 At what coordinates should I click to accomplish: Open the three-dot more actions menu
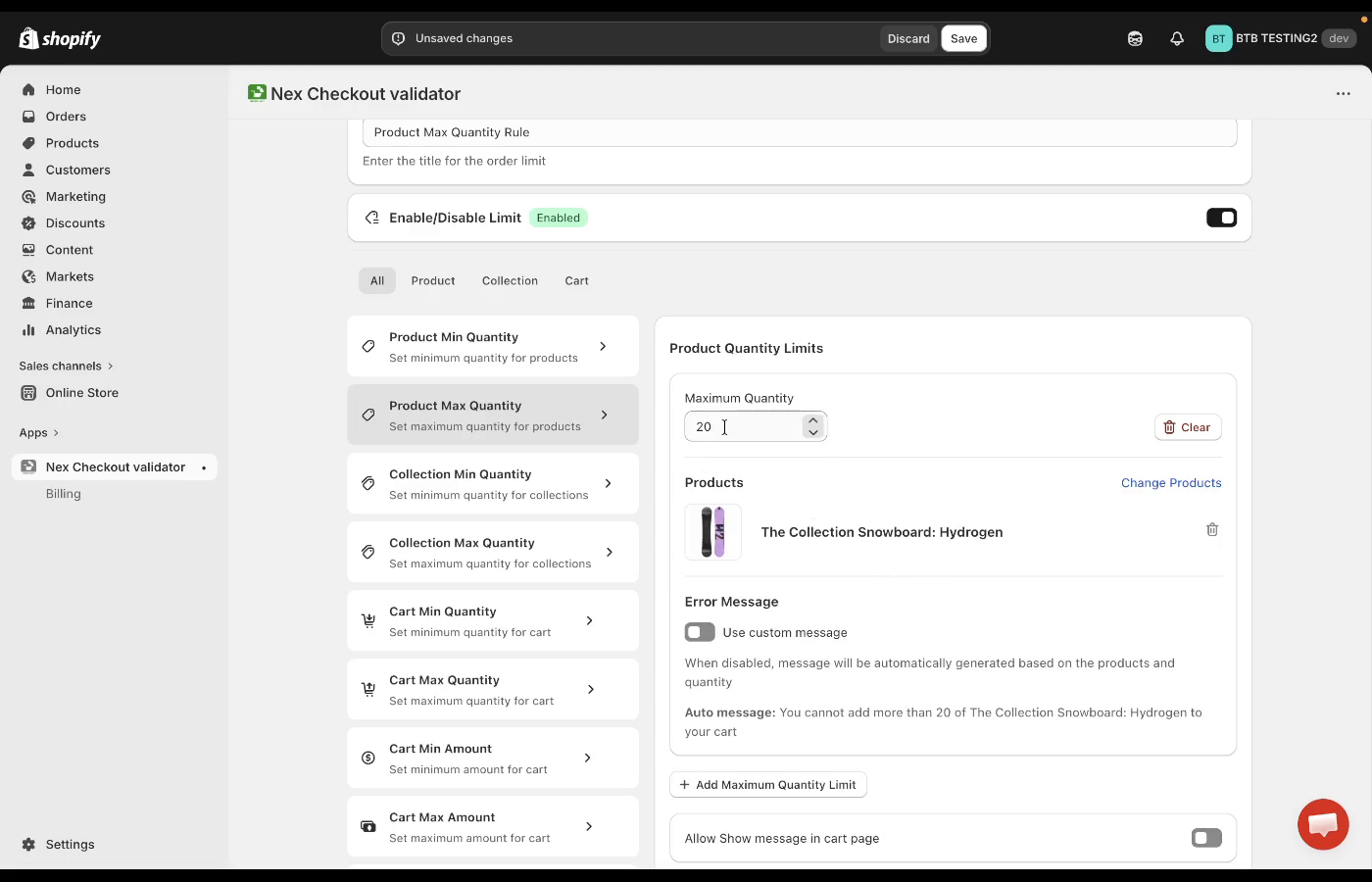(x=1343, y=93)
